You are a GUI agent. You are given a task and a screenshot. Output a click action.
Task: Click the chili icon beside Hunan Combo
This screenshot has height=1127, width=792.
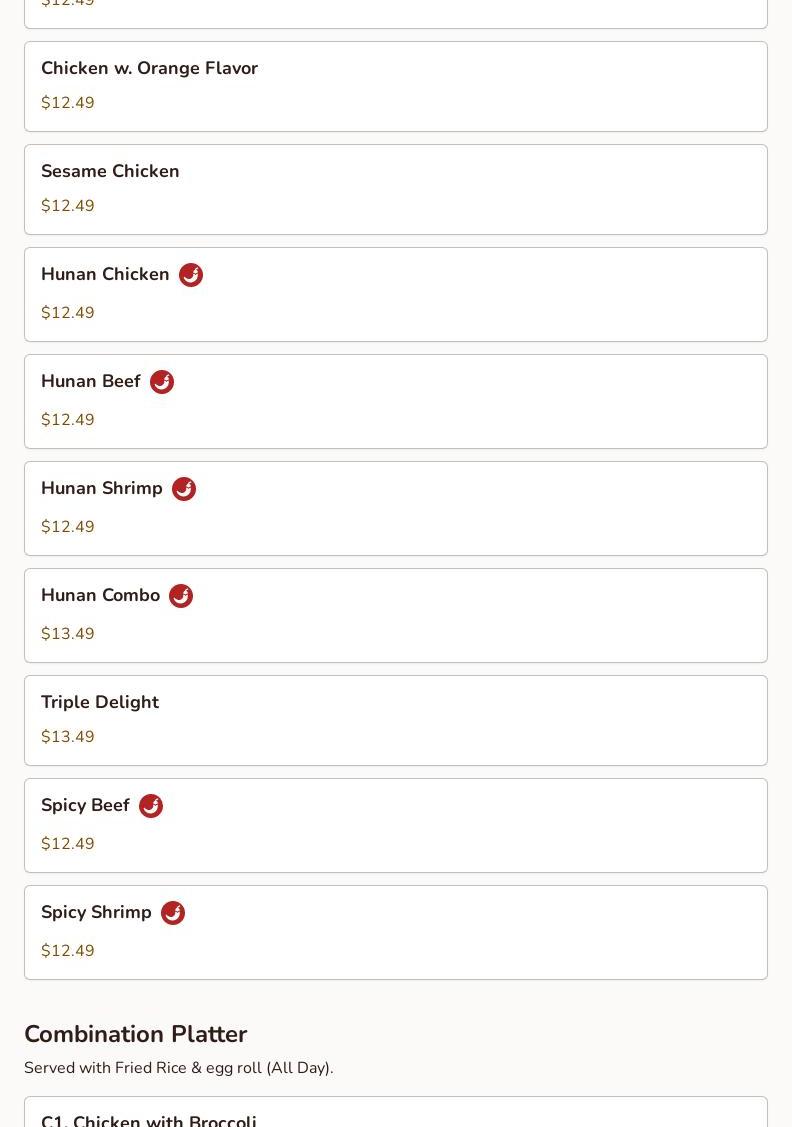[181, 596]
